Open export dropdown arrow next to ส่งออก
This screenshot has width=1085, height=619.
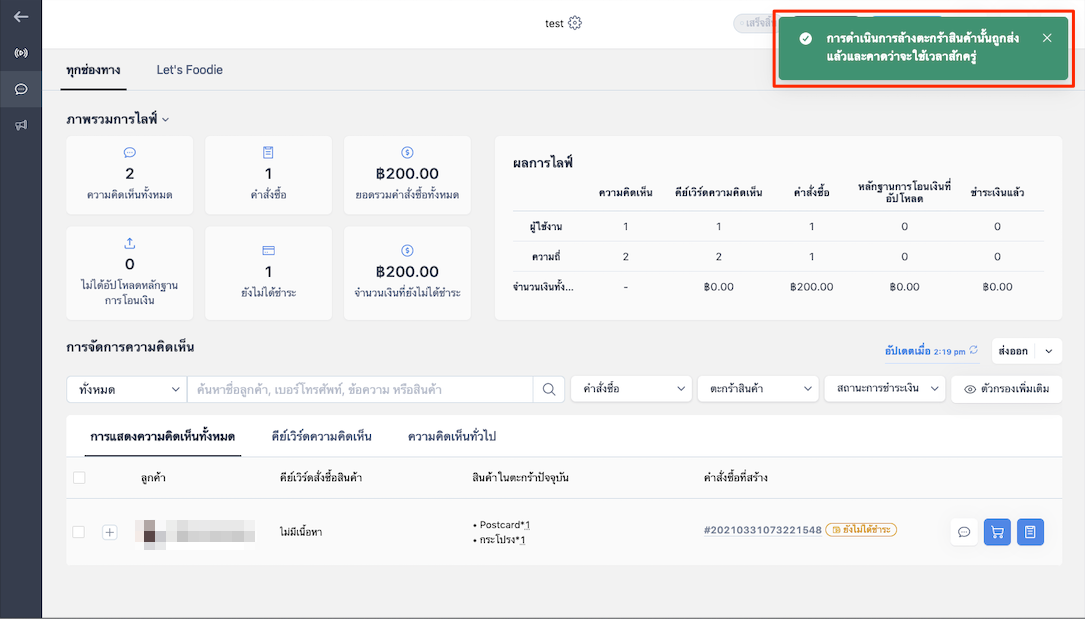point(1049,351)
